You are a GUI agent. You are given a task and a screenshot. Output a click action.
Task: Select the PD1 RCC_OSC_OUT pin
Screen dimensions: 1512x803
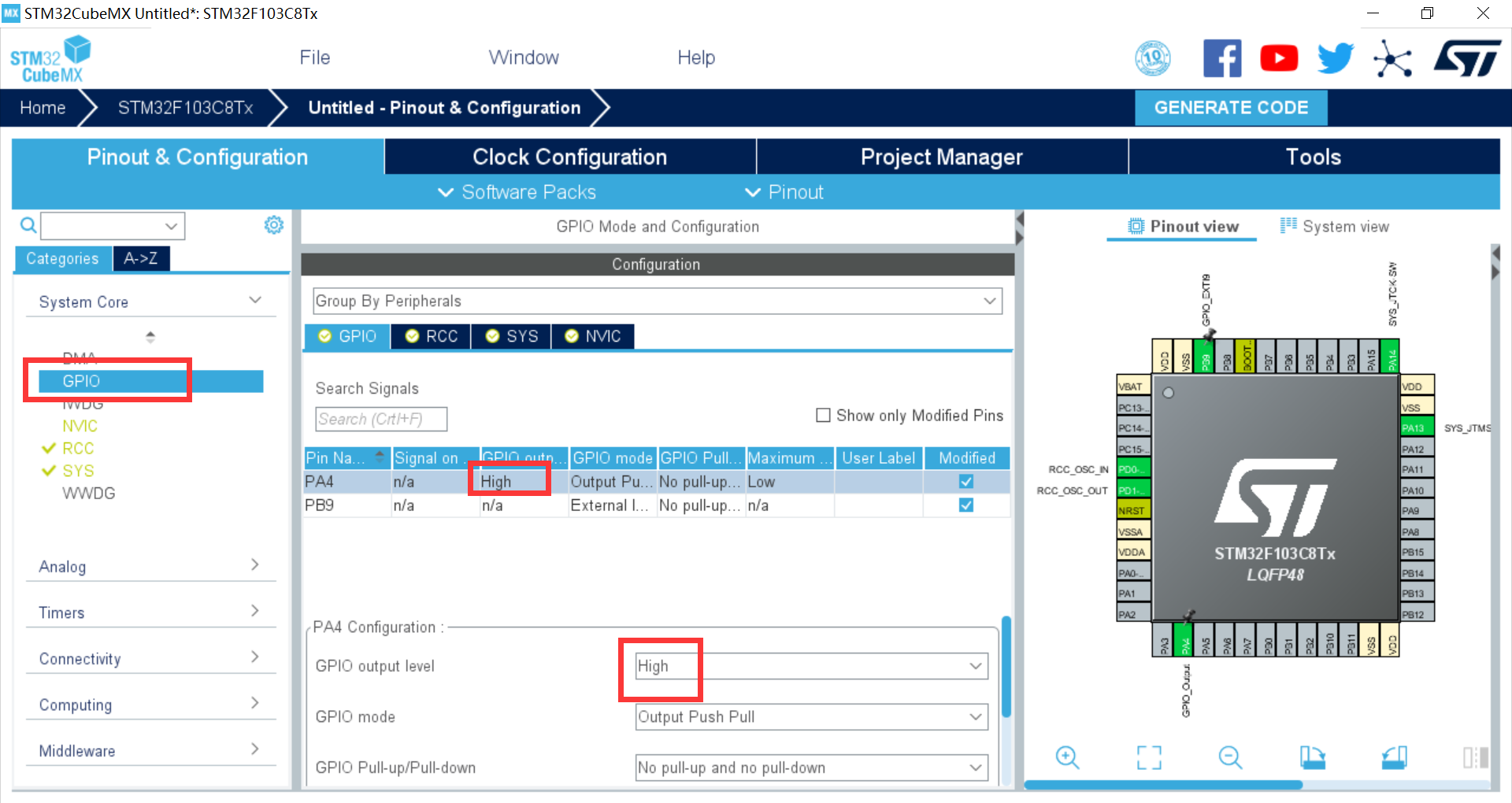pos(1134,490)
